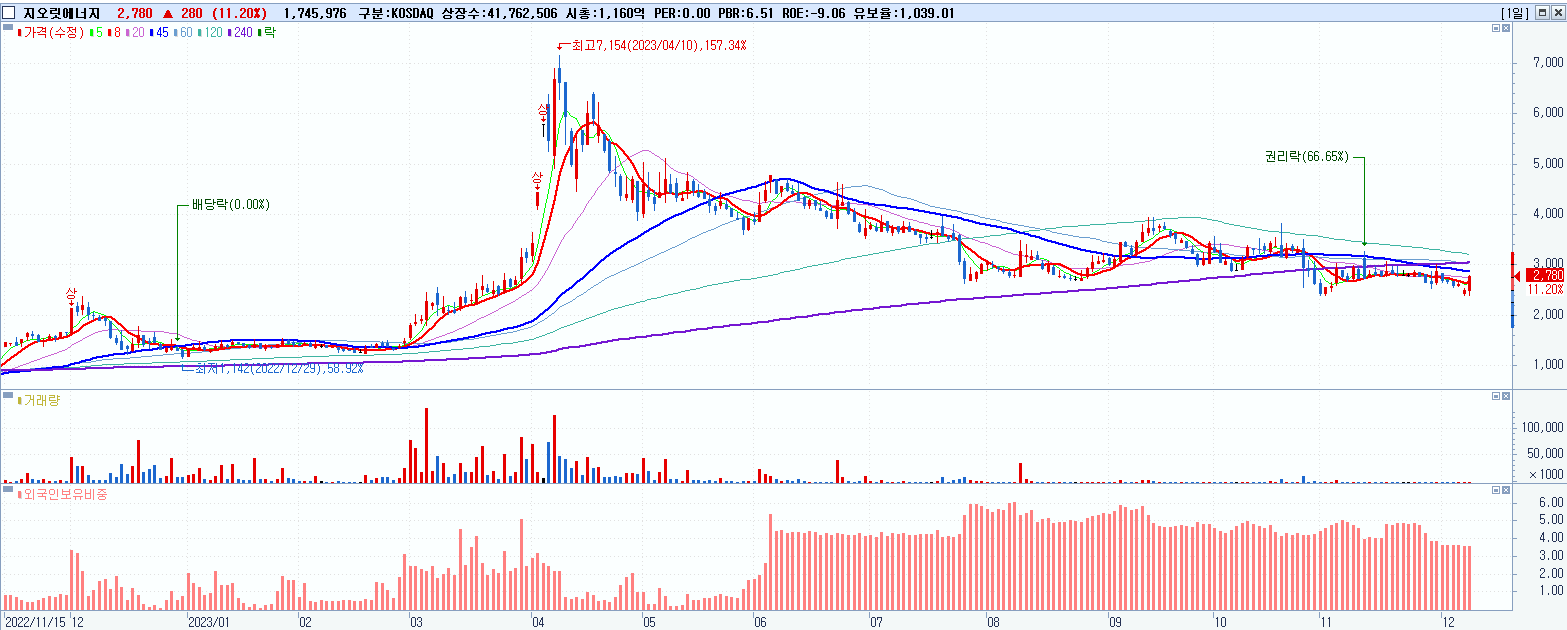The width and height of the screenshot is (1567, 630).
Task: Select the 60-day moving average legend
Action: 184,33
